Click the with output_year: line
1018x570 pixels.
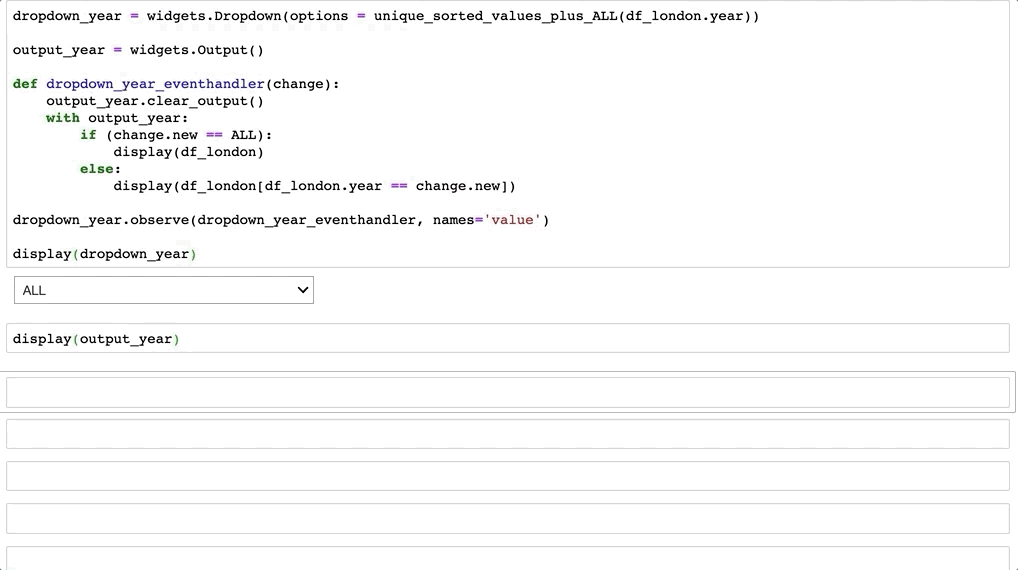[x=117, y=118]
